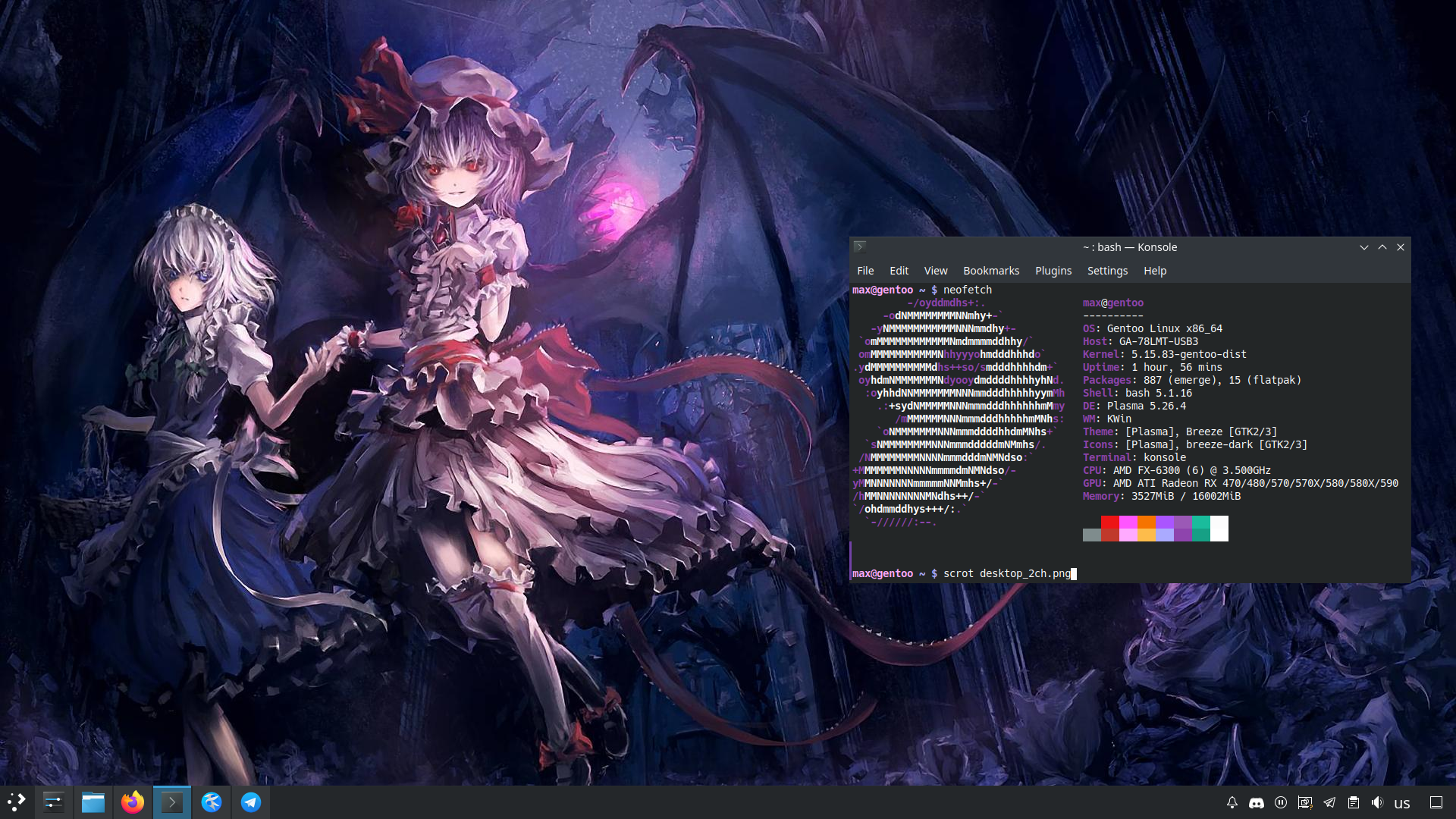Click the Show Desktop button
The height and width of the screenshot is (819, 1456).
point(1436,802)
